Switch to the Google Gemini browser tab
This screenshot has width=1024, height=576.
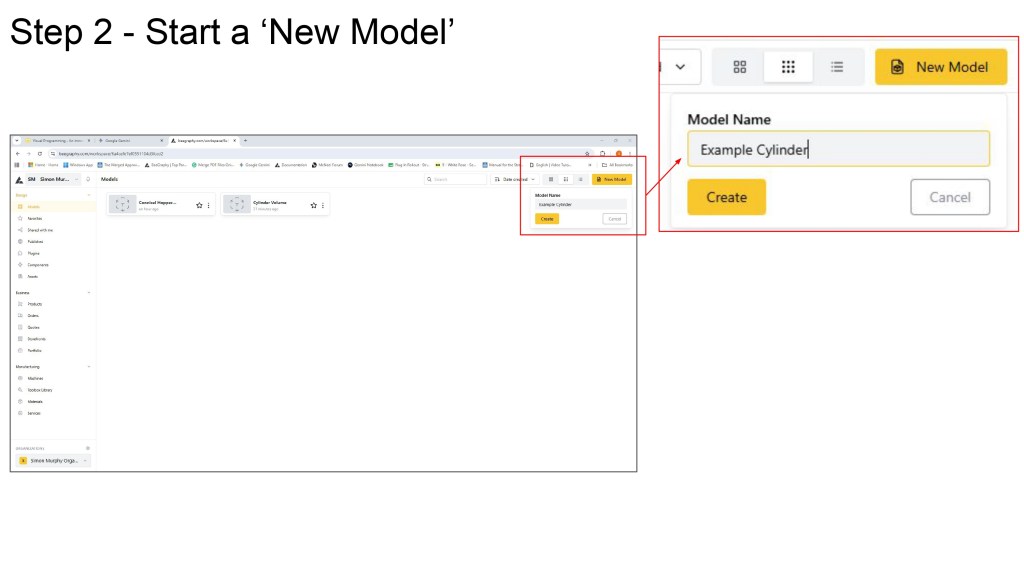pos(131,140)
